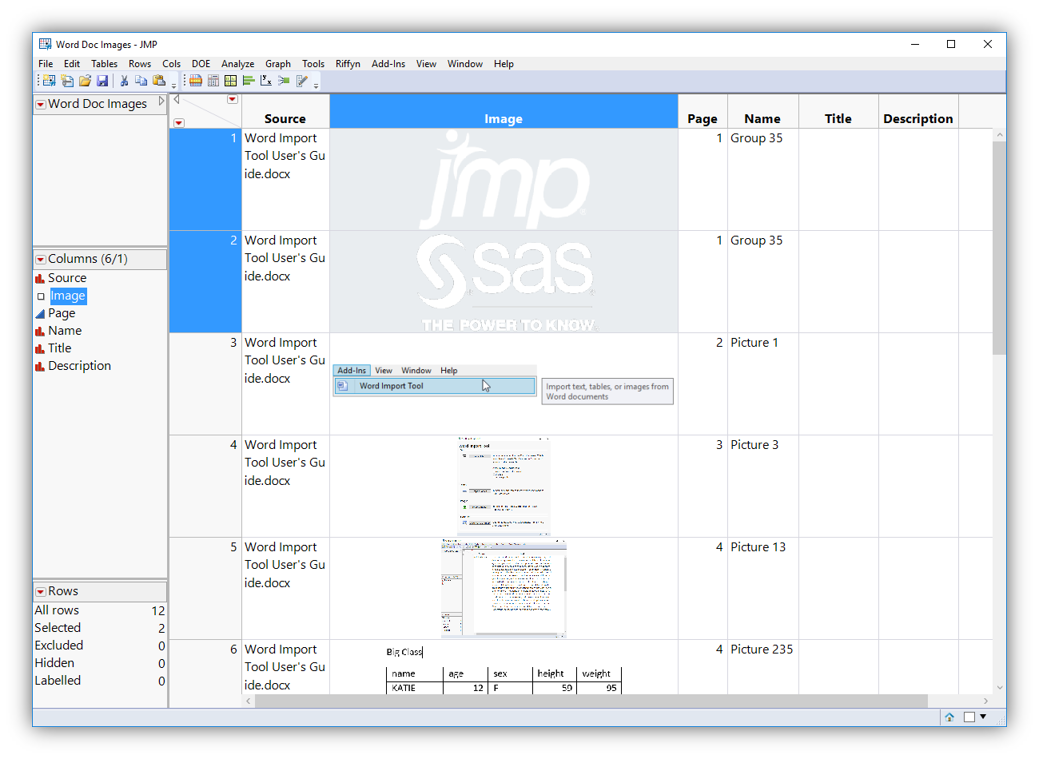Click the blue continuous icon beside Page column

41,313
